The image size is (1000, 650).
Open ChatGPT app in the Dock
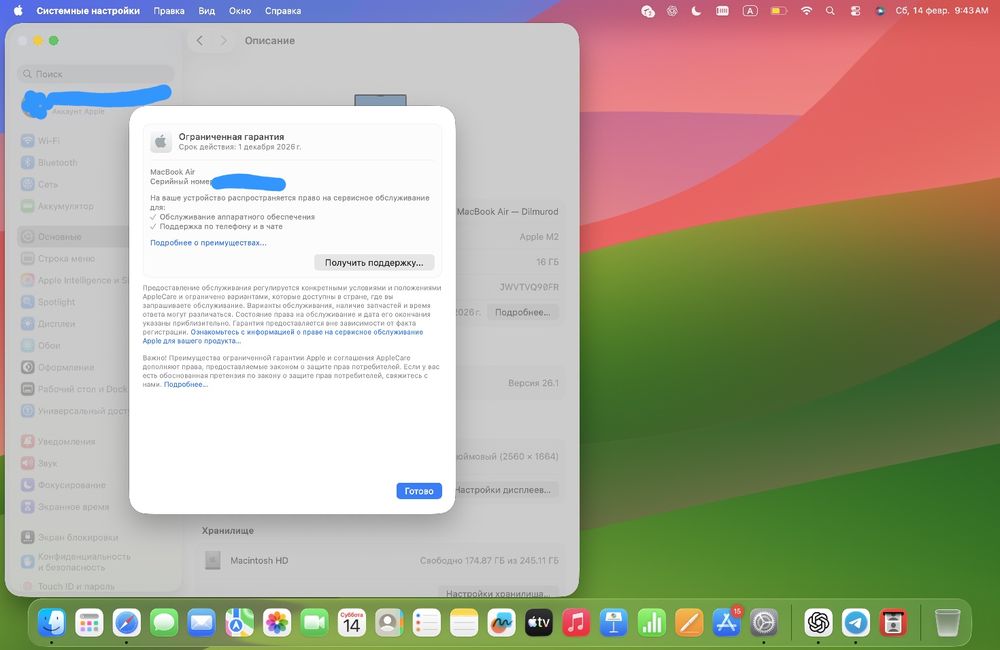point(818,622)
